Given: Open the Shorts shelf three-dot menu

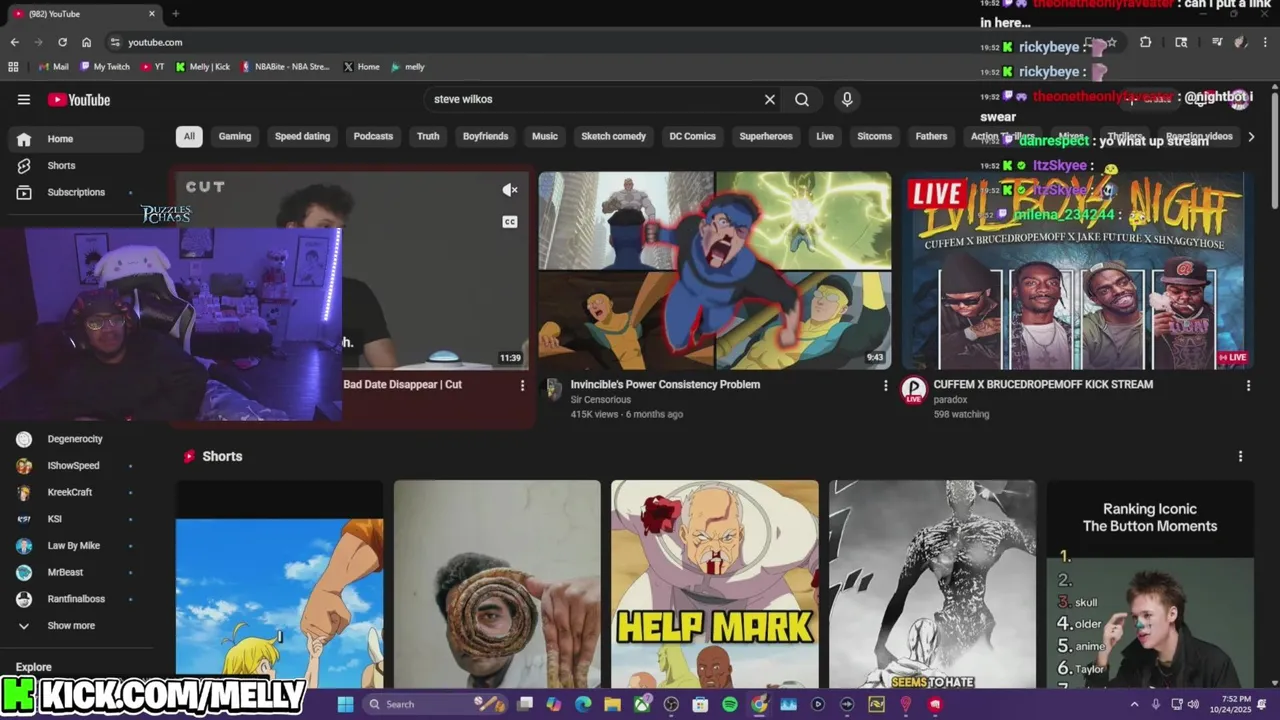Looking at the screenshot, I should point(1240,456).
